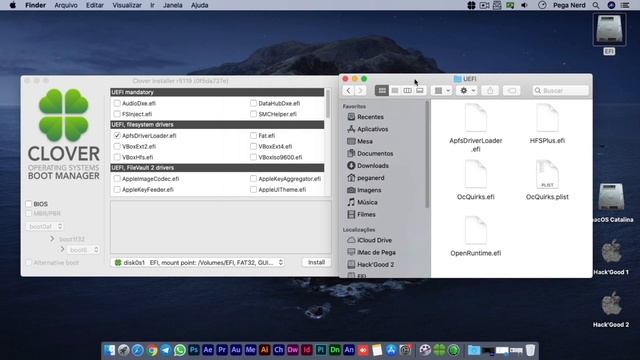Click the Finder sidebar scrollbar

click(x=427, y=155)
